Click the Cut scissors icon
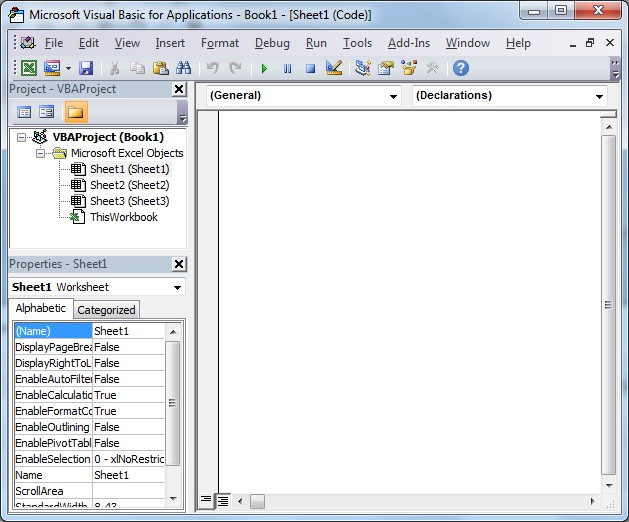The height and width of the screenshot is (522, 629). (114, 68)
